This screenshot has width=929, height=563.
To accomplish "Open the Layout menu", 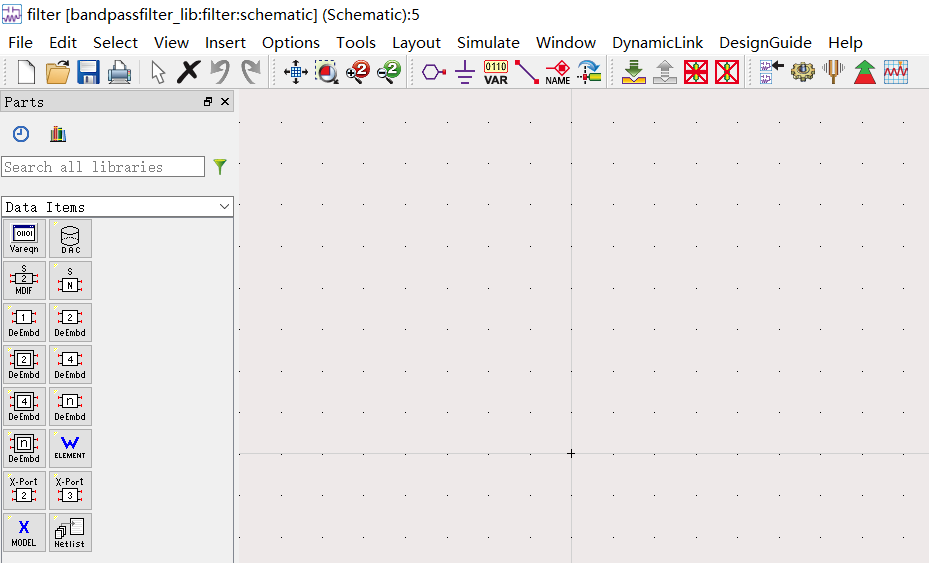I will point(417,43).
